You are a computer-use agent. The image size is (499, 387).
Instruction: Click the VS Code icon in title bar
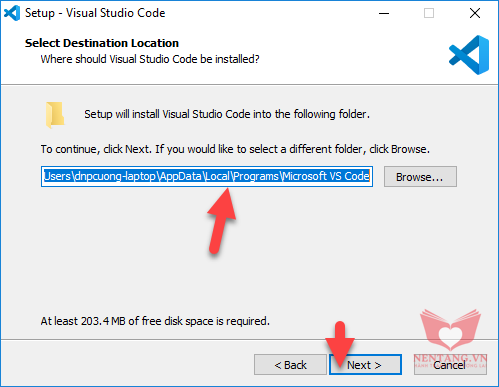(12, 13)
